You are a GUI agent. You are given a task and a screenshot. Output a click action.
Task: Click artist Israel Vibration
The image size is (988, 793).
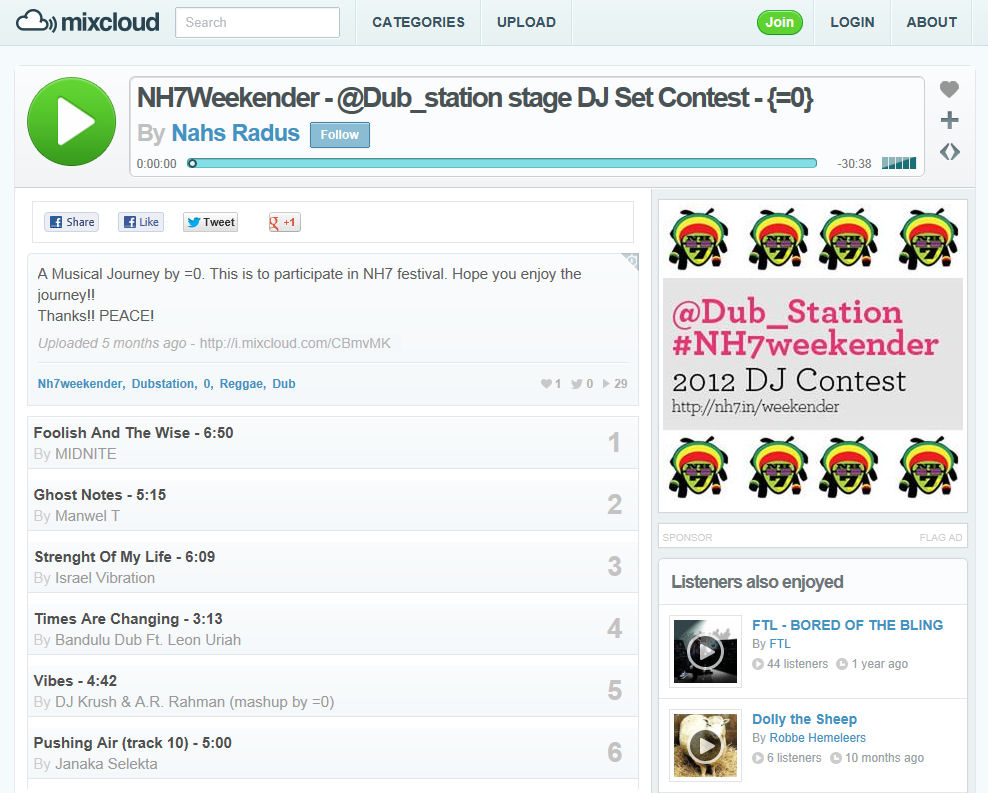click(105, 578)
